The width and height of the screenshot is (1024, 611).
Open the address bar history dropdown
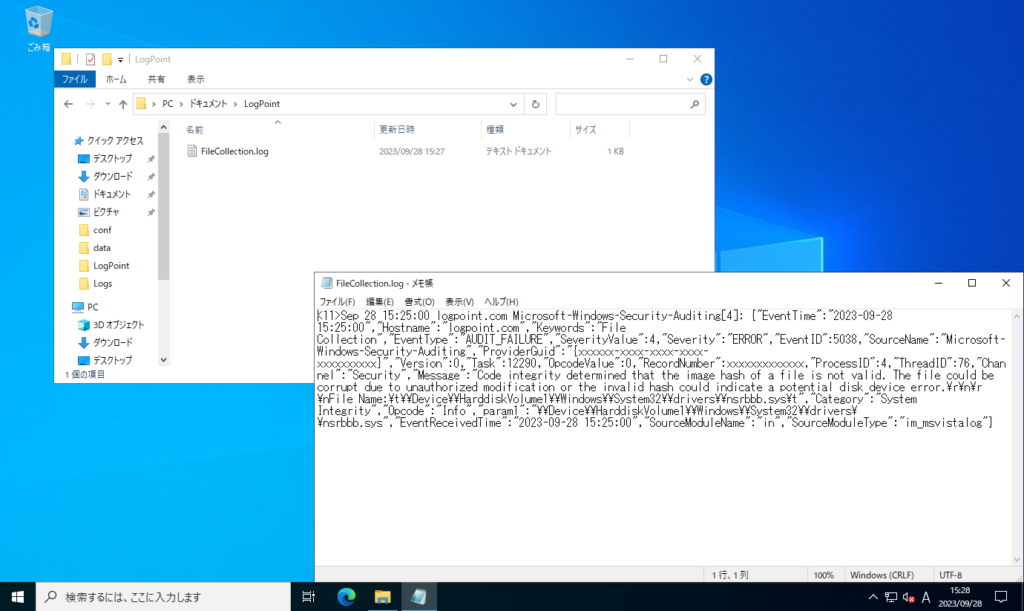513,104
